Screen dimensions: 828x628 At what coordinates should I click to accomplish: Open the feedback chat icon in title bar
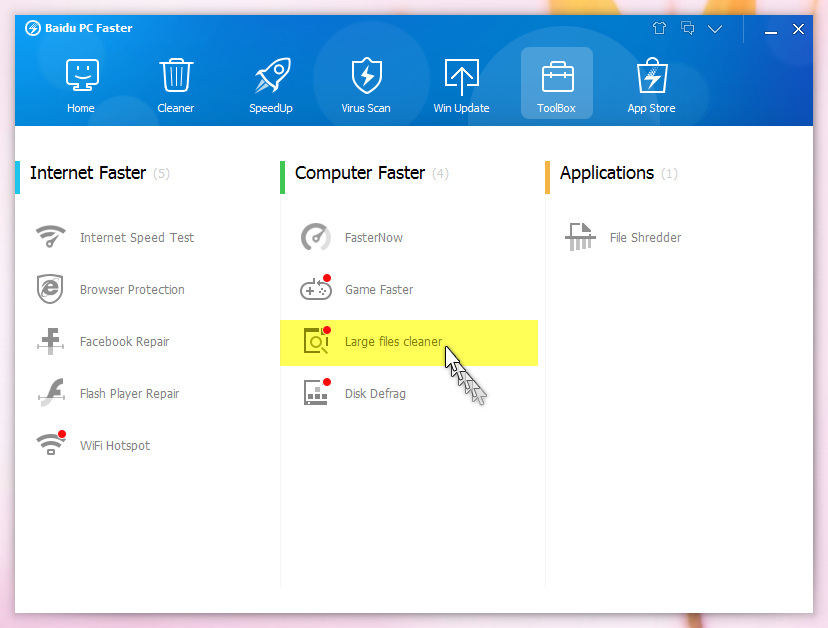coord(688,28)
